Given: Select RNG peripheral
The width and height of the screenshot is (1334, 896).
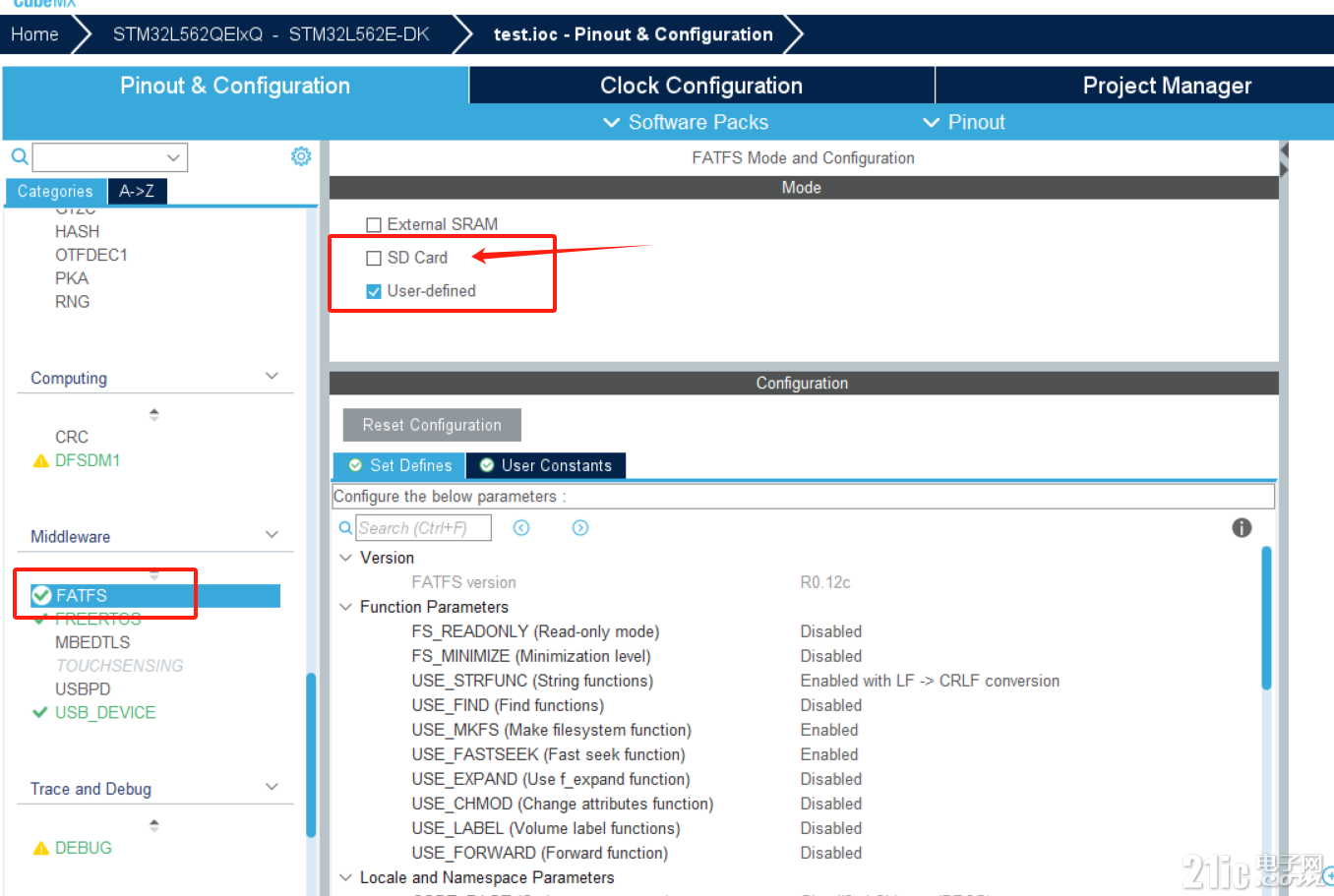Looking at the screenshot, I should pyautogui.click(x=72, y=302).
